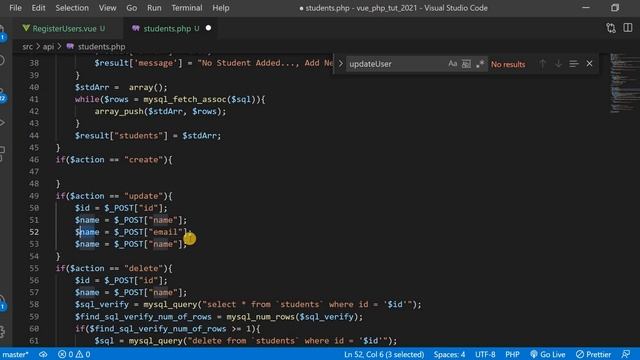
Task: Click the "delete" string on line 55
Action: pyautogui.click(x=143, y=268)
